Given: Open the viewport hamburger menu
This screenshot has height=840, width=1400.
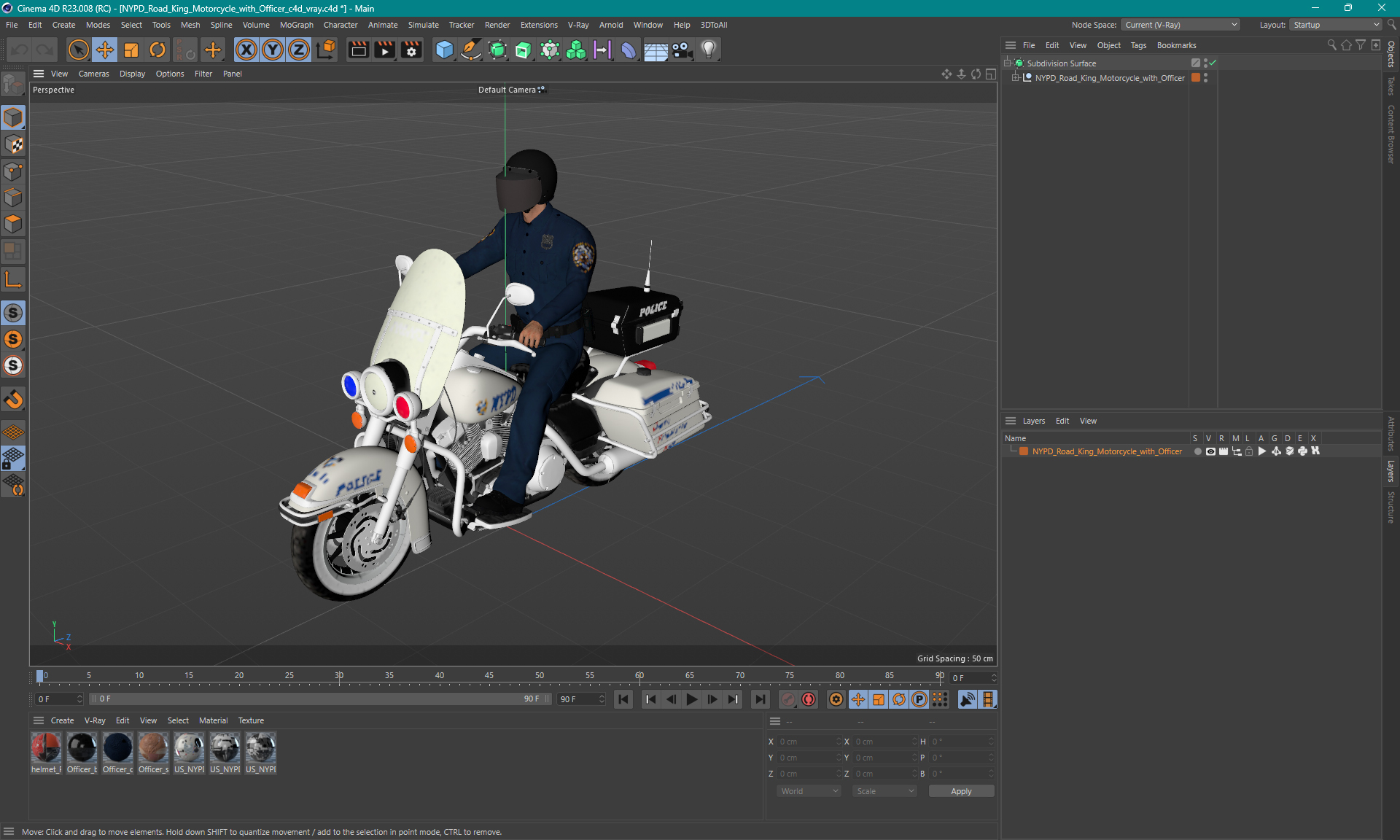Looking at the screenshot, I should 39,74.
